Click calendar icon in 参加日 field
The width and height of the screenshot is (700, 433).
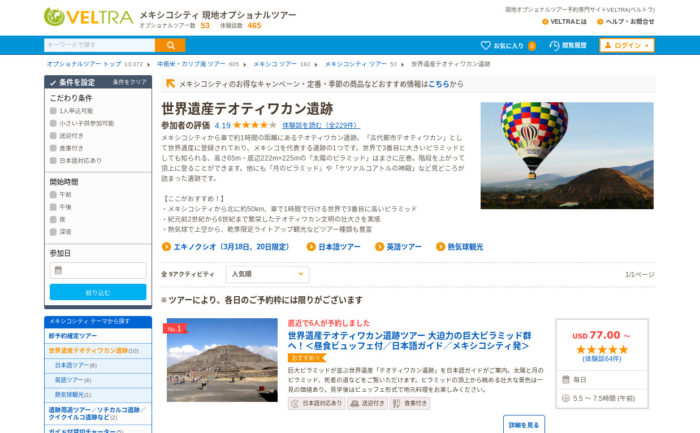[x=58, y=270]
